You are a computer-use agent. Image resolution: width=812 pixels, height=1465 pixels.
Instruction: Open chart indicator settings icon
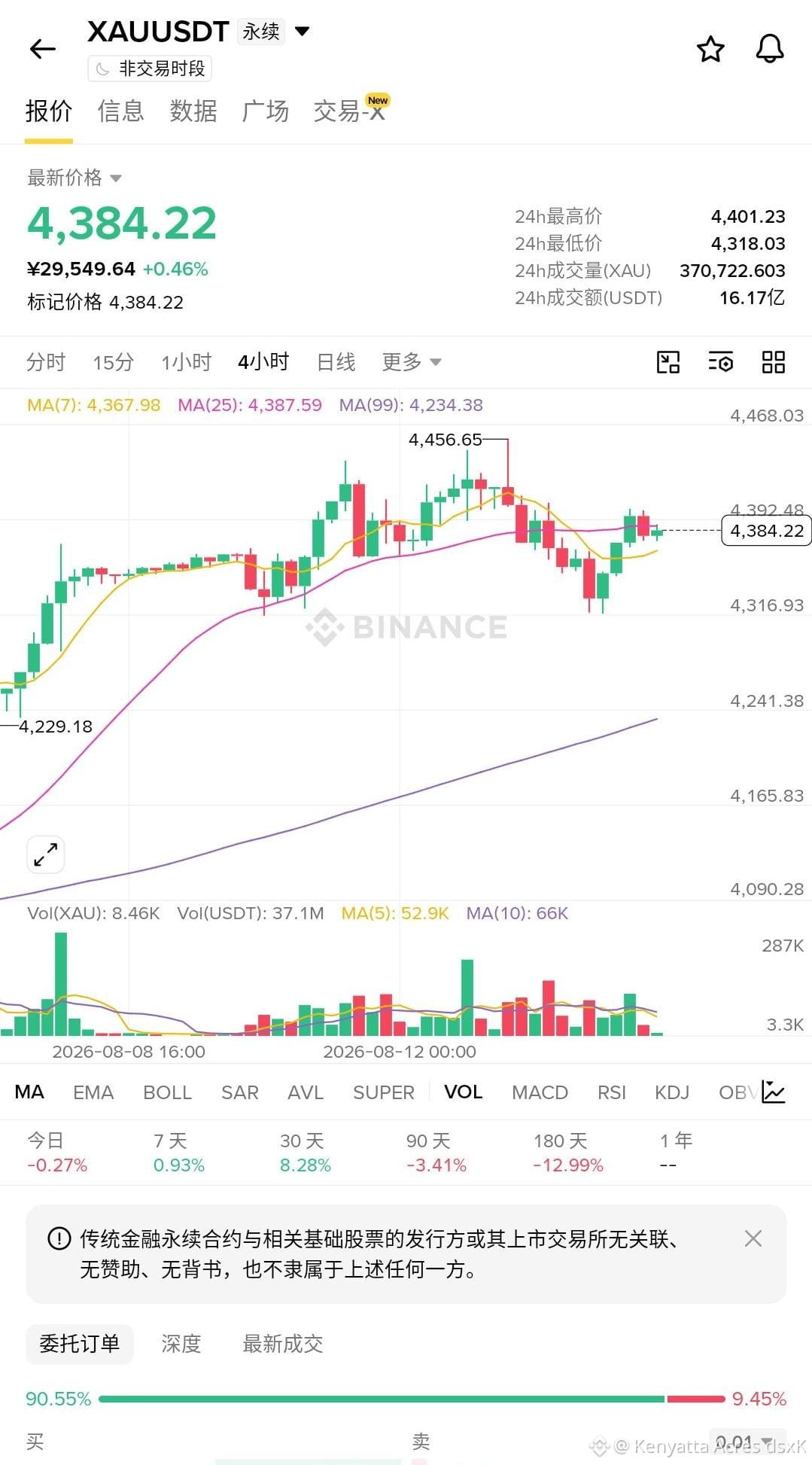click(x=721, y=362)
